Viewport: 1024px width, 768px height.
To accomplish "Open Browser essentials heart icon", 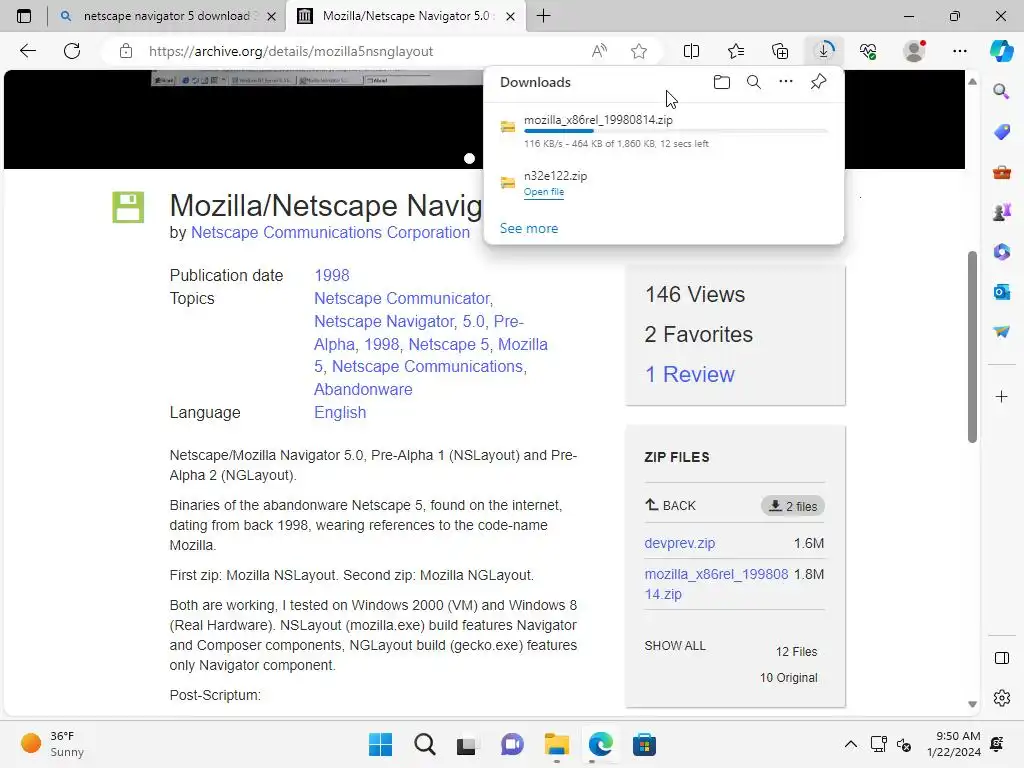I will [x=868, y=51].
